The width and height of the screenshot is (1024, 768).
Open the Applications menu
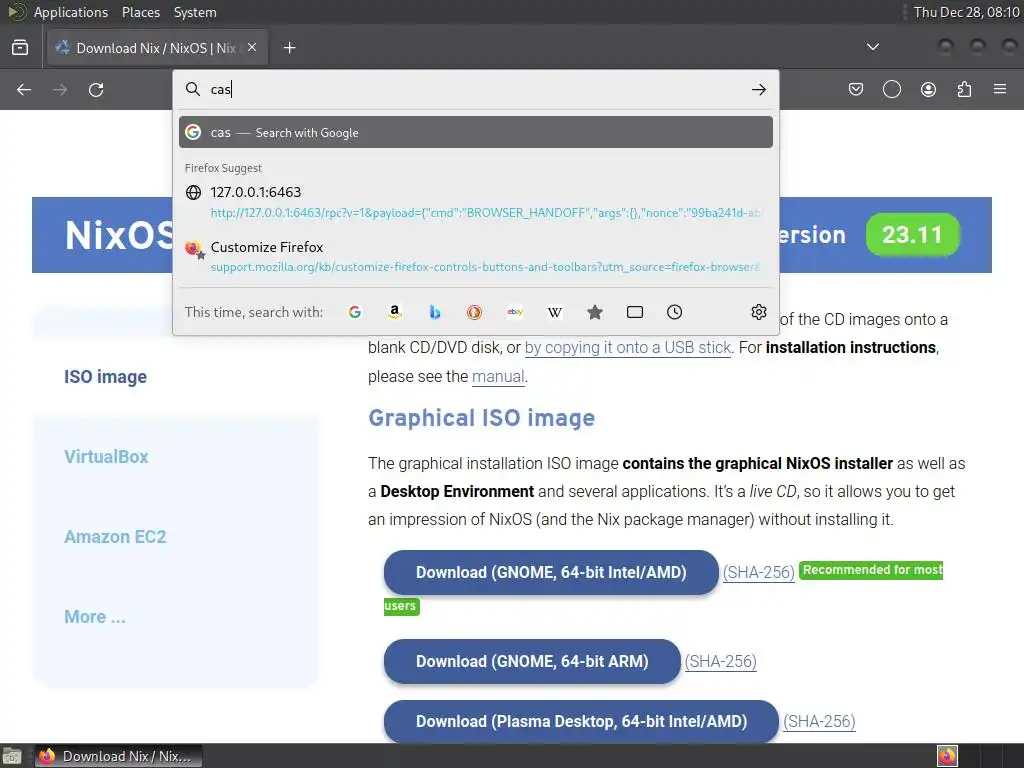(71, 12)
